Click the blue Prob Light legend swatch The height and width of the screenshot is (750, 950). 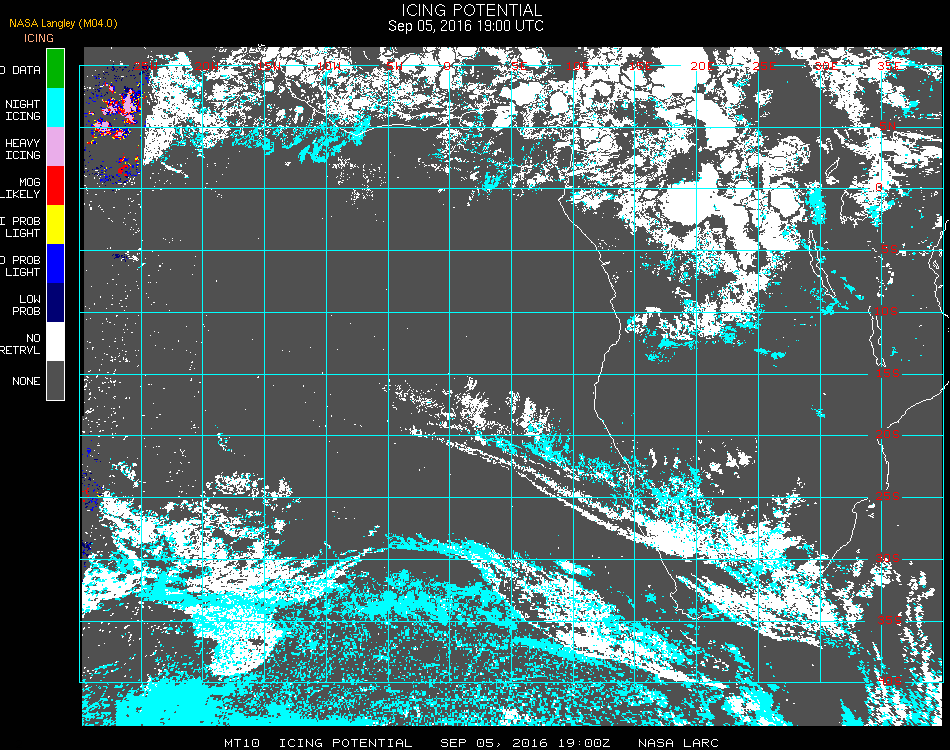[x=55, y=264]
